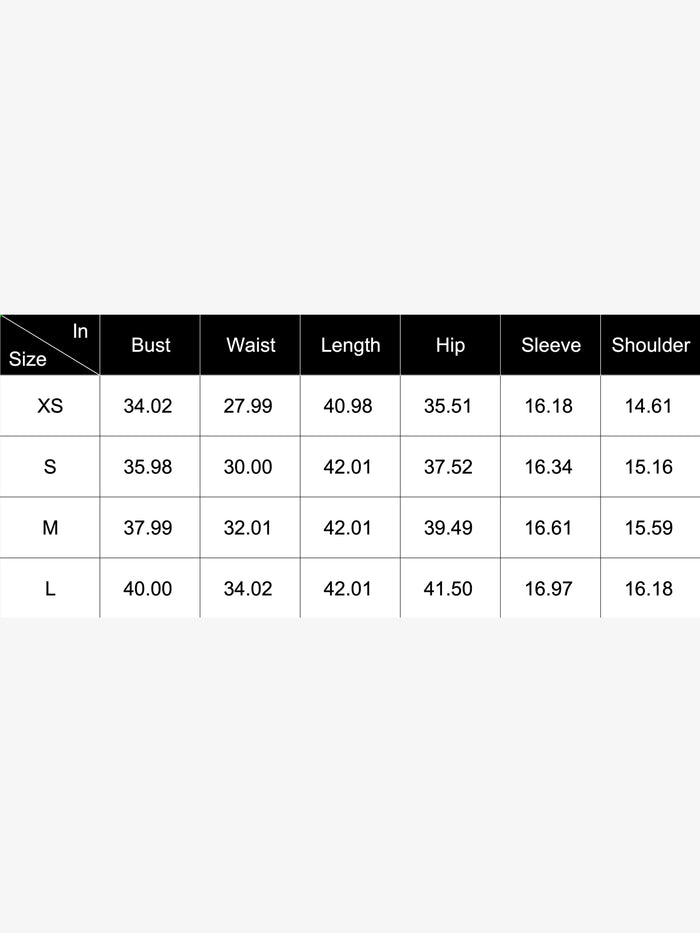The image size is (700, 933).
Task: Click the XS shoulder value 14.61
Action: [649, 406]
